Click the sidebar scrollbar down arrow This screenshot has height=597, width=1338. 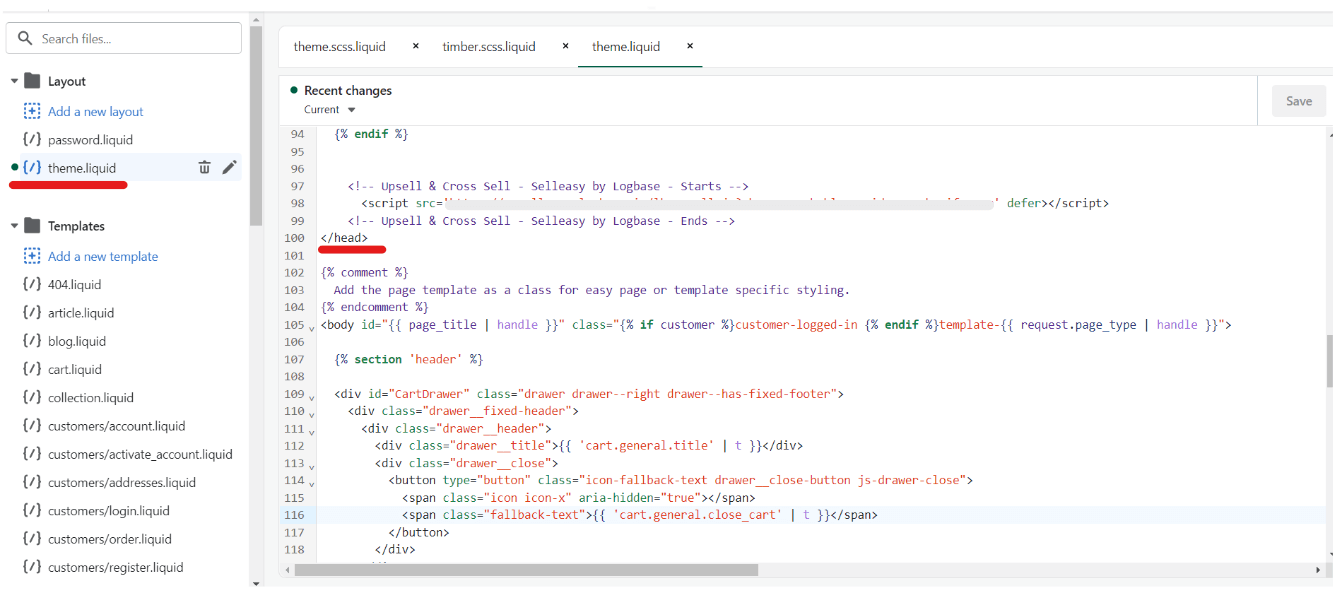[x=256, y=583]
